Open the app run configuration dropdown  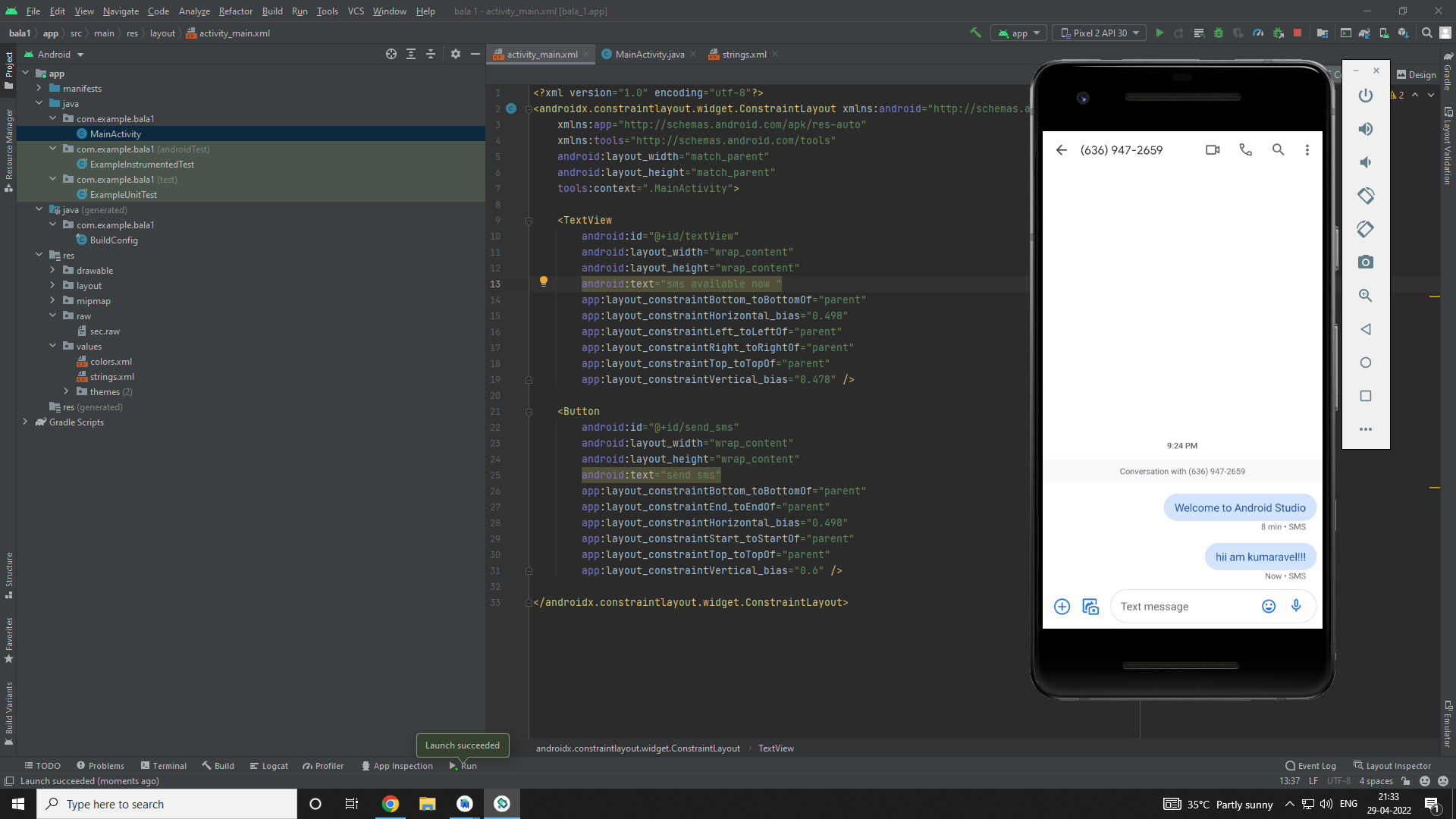pyautogui.click(x=1018, y=33)
